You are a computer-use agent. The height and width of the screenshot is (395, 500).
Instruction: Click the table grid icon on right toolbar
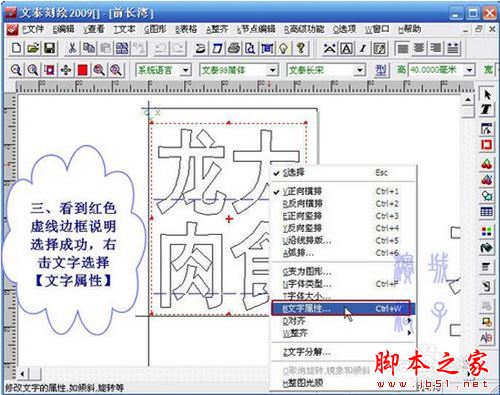click(x=487, y=212)
